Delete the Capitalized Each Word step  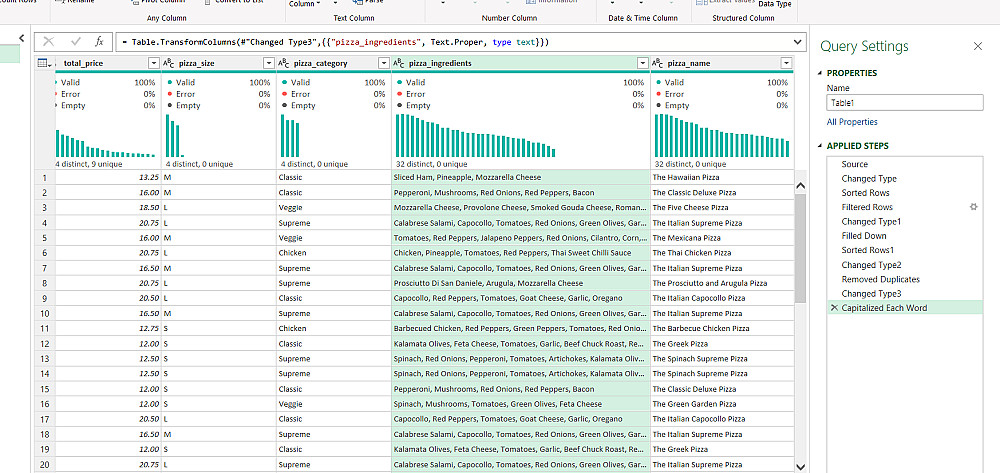(834, 308)
